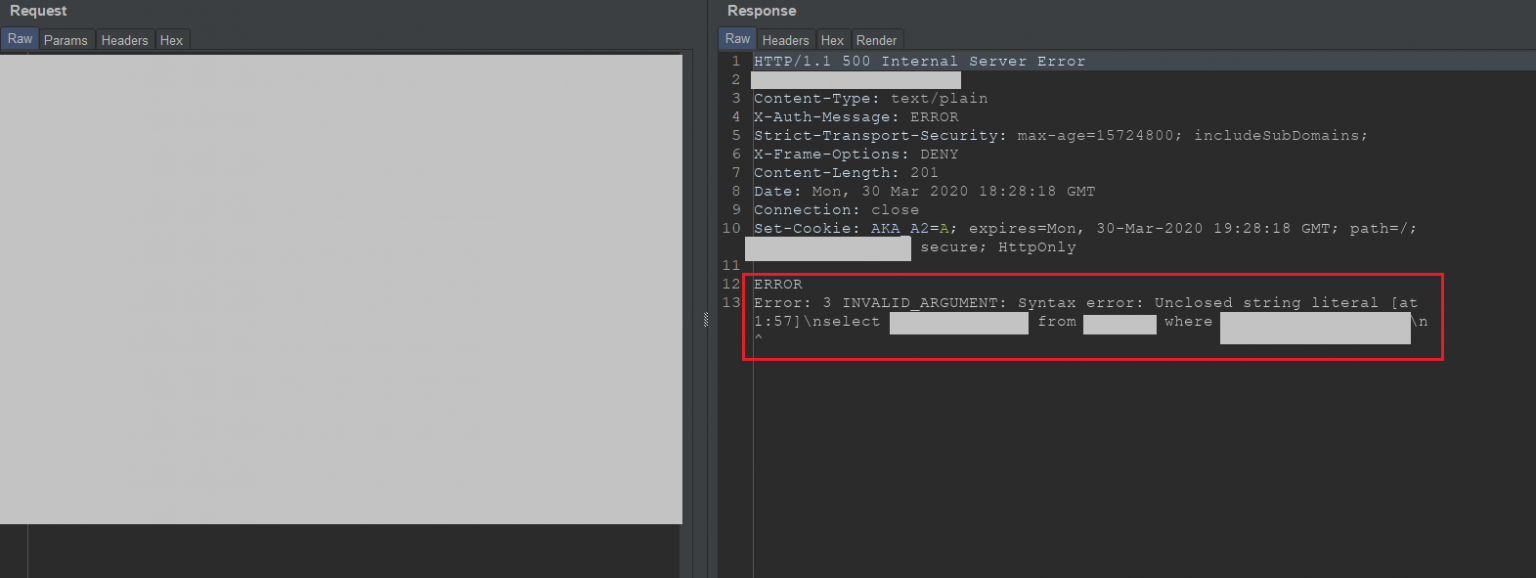
Task: Open the Headers tab in the Request panel
Action: coord(124,40)
